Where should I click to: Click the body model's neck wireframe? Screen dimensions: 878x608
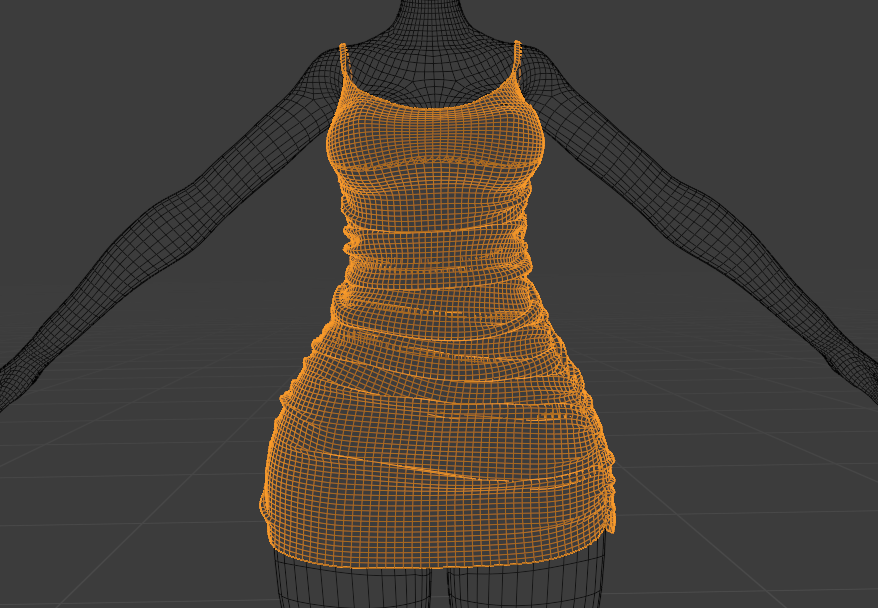tap(432, 22)
